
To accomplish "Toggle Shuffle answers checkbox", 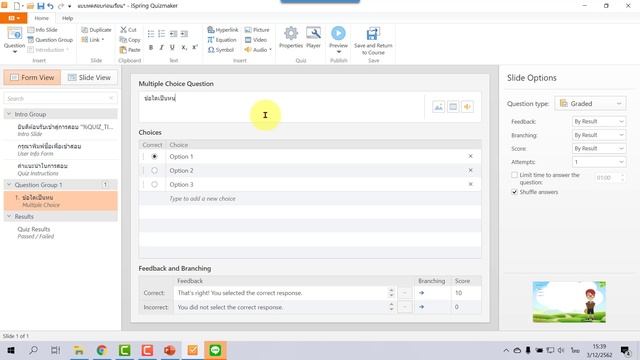I will click(514, 192).
